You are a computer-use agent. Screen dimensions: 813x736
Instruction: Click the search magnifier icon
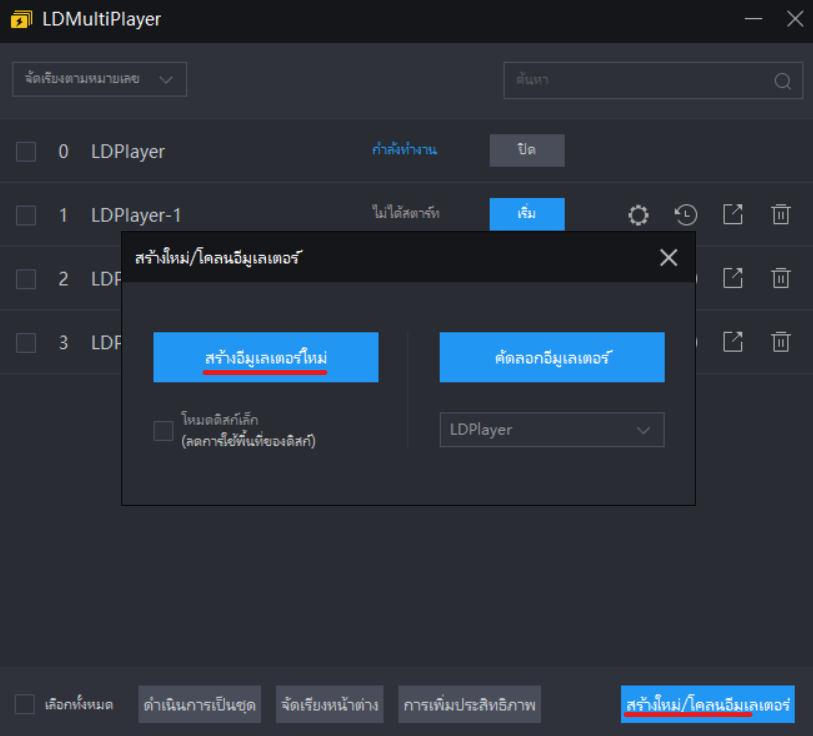coord(782,81)
